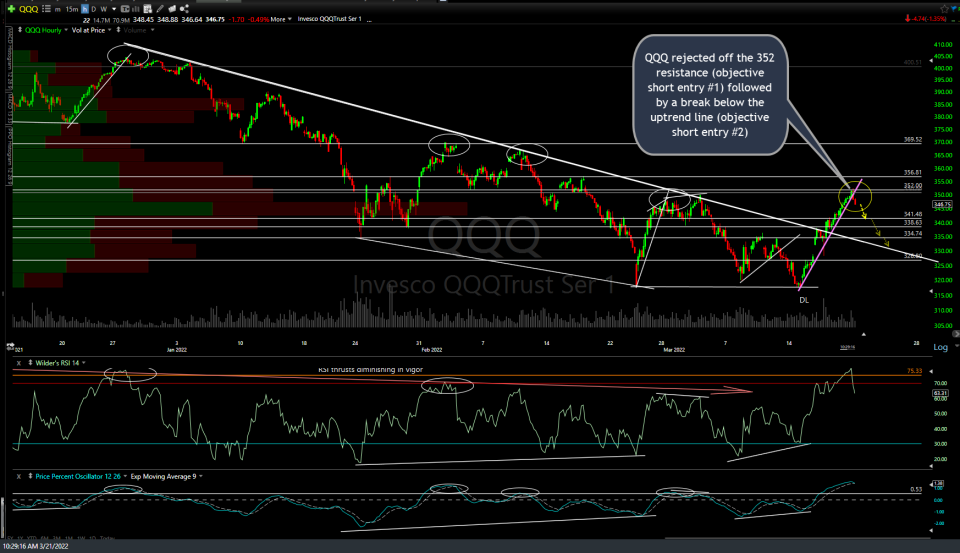Click the Feb 2022 date axis label

click(x=432, y=350)
